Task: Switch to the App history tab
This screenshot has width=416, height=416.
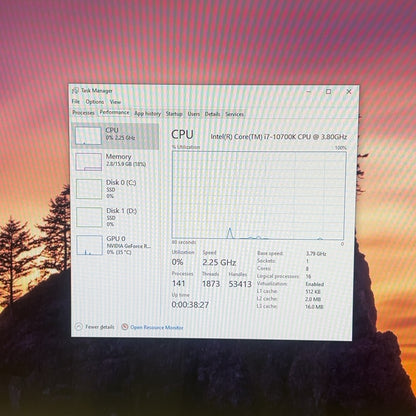Action: (x=147, y=114)
